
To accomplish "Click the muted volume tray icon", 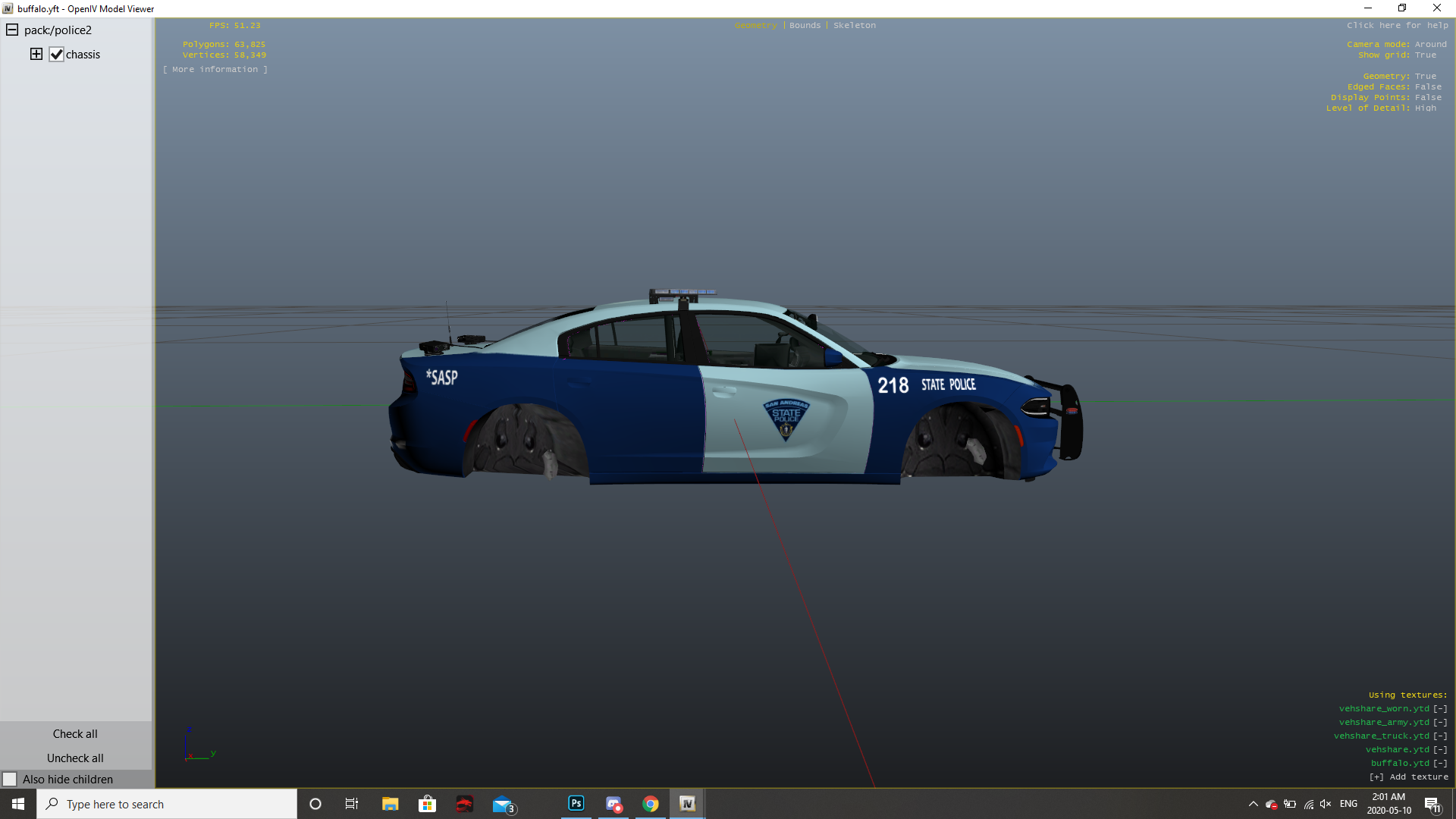I will (1326, 804).
